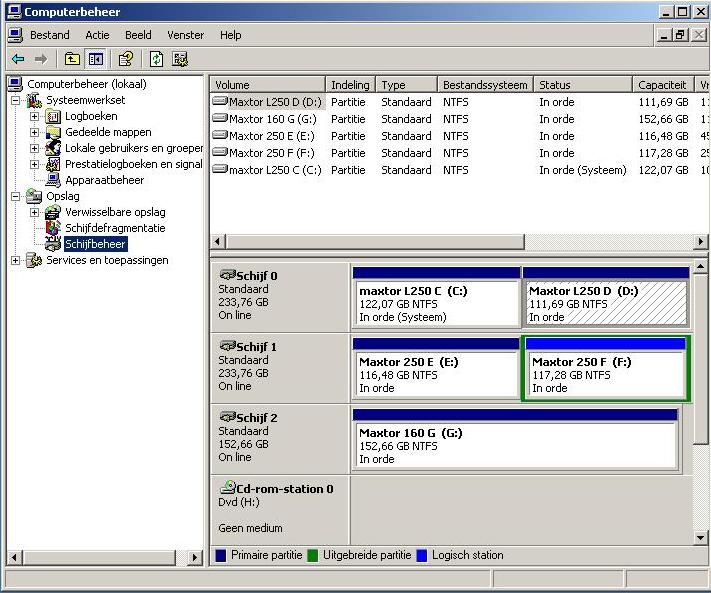Select the Schijfbeheer tree item

point(95,244)
